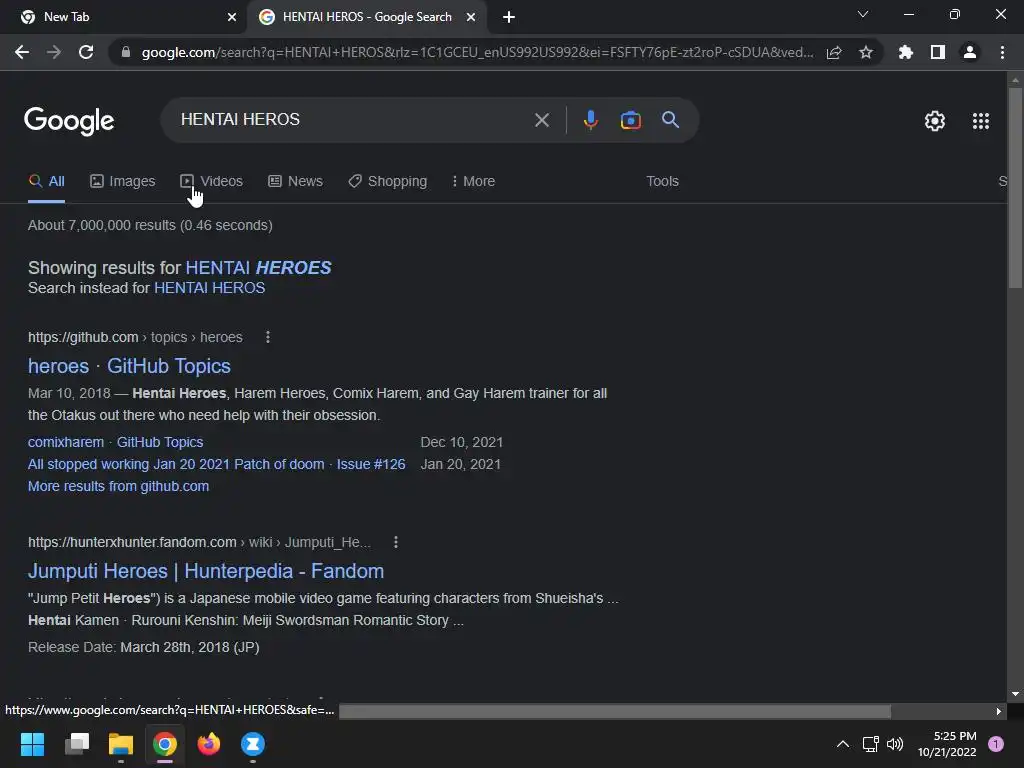
Task: Search instead for HENTAI HEROS
Action: 210,288
